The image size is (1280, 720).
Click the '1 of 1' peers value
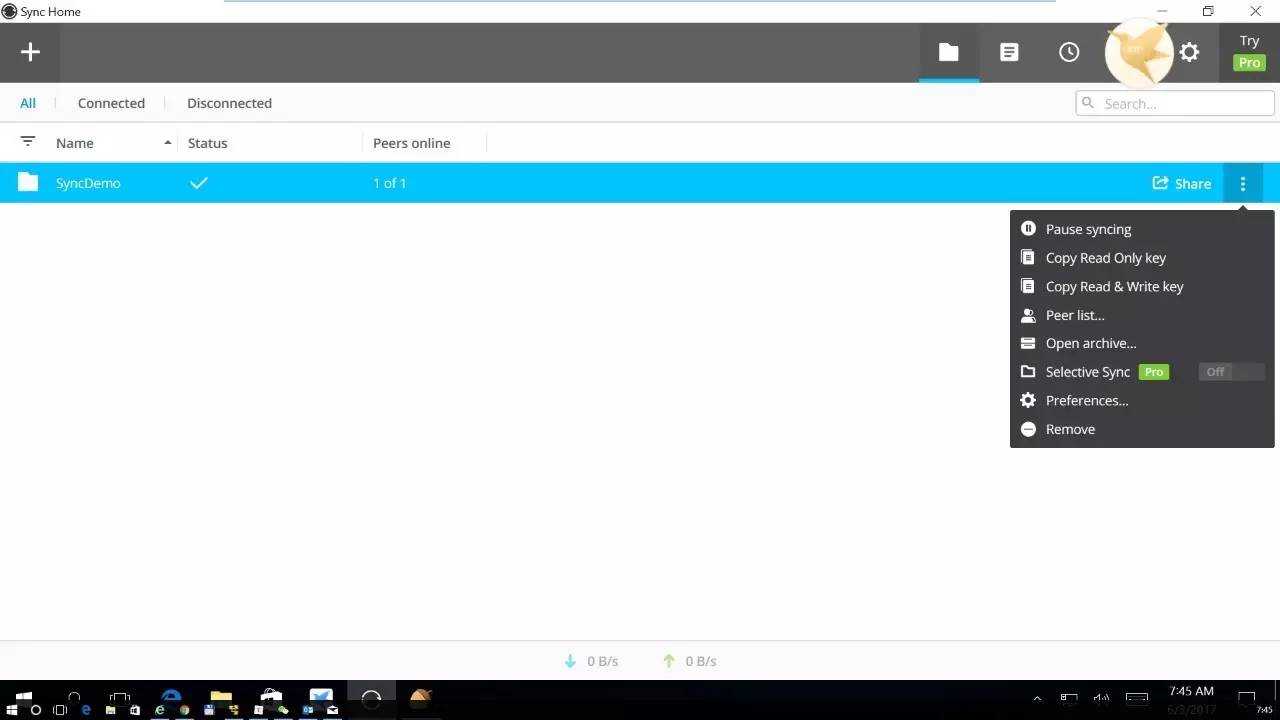389,183
